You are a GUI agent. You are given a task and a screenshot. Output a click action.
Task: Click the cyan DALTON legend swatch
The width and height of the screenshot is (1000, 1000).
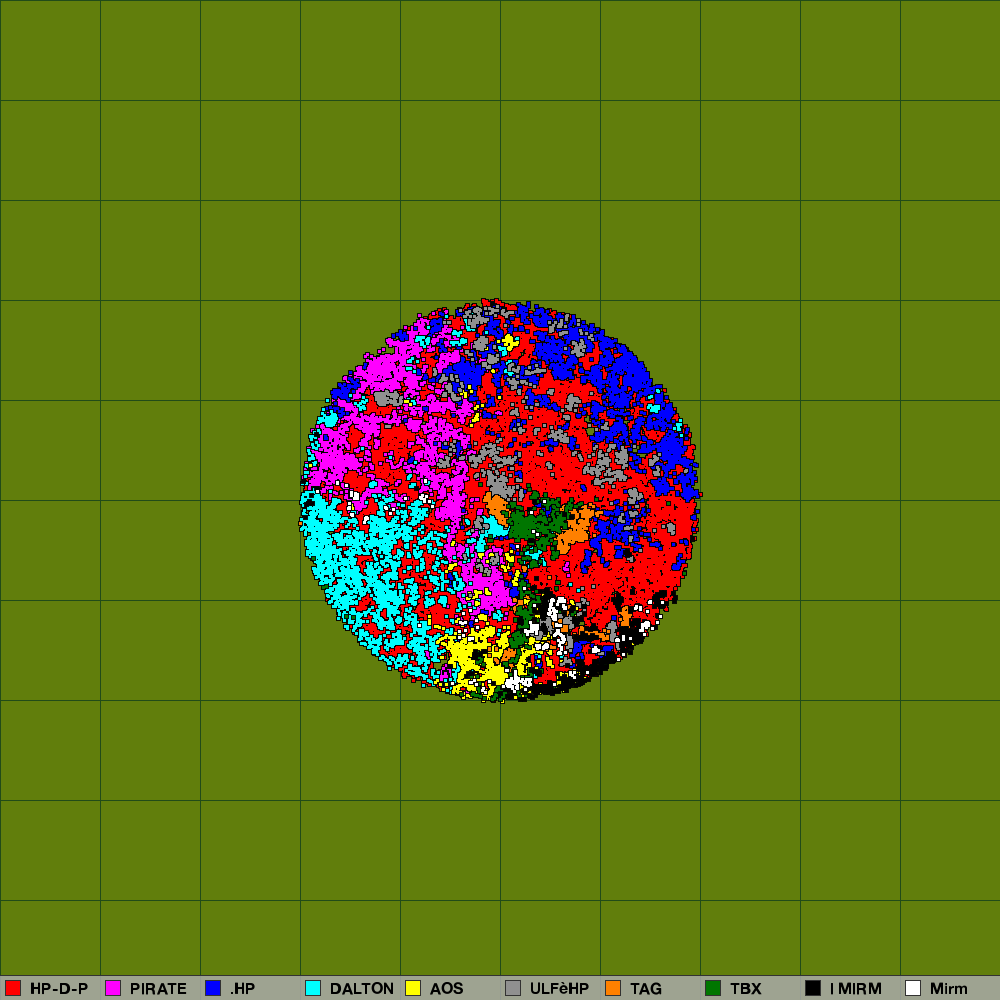coord(313,988)
